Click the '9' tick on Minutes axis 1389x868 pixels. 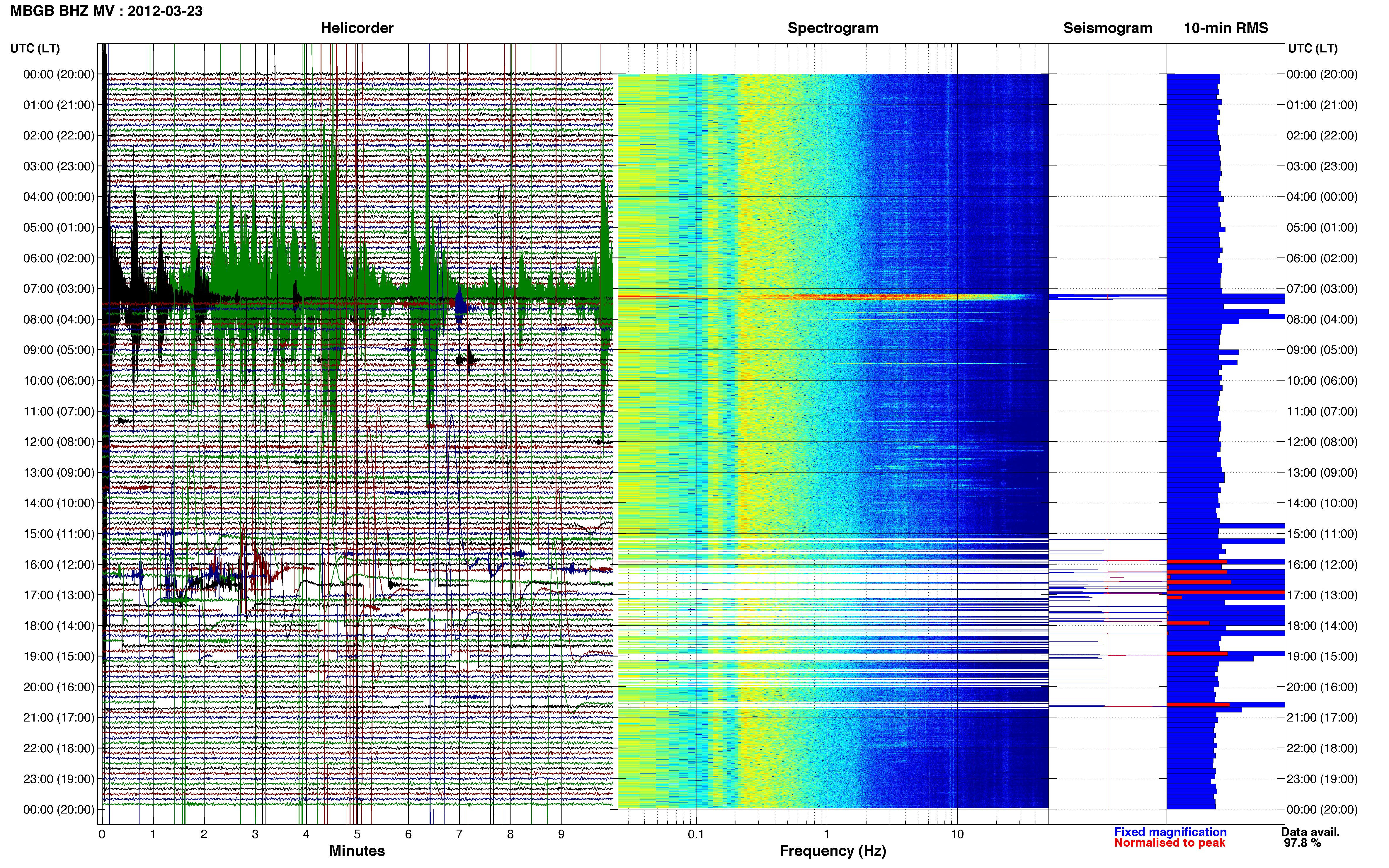[561, 835]
